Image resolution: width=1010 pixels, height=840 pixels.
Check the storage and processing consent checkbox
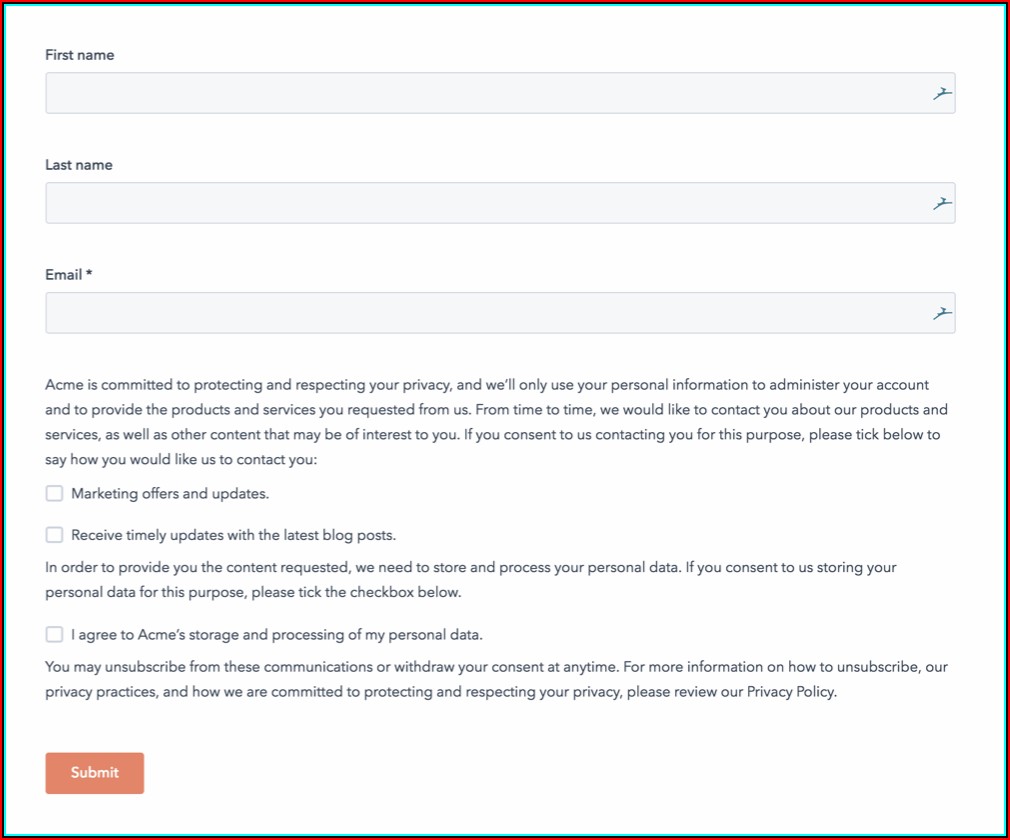(54, 634)
